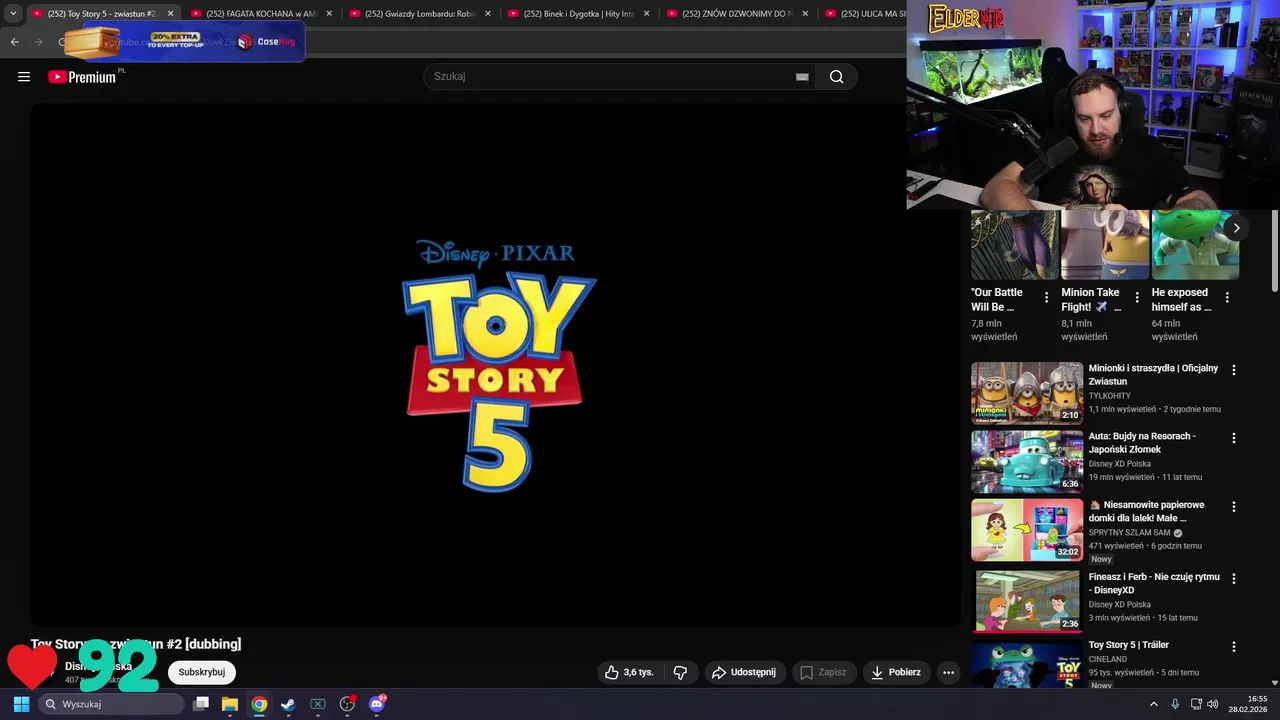Screen dimensions: 1280x720
Task: Click the magnifier search button
Action: [837, 77]
